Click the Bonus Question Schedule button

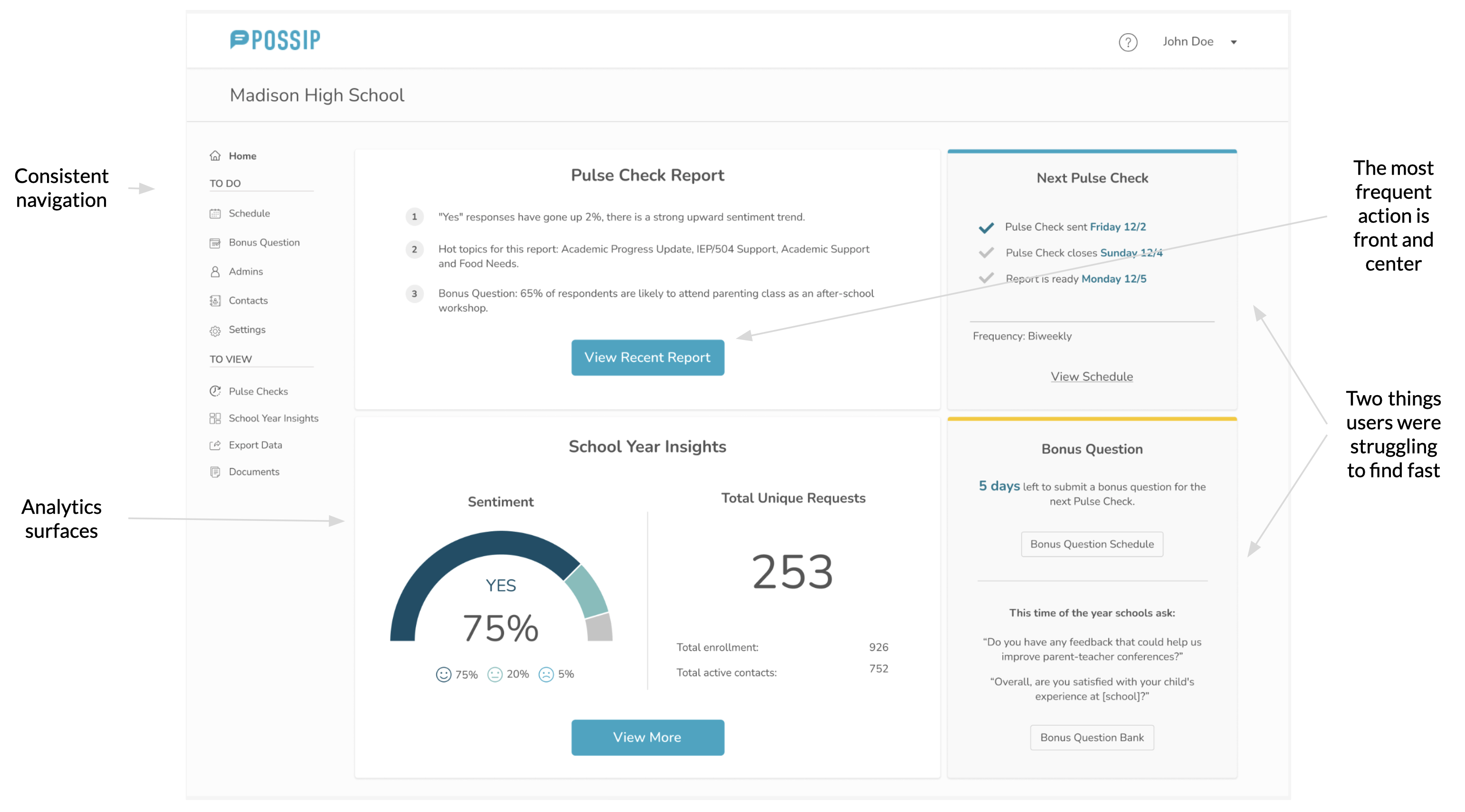click(x=1092, y=544)
